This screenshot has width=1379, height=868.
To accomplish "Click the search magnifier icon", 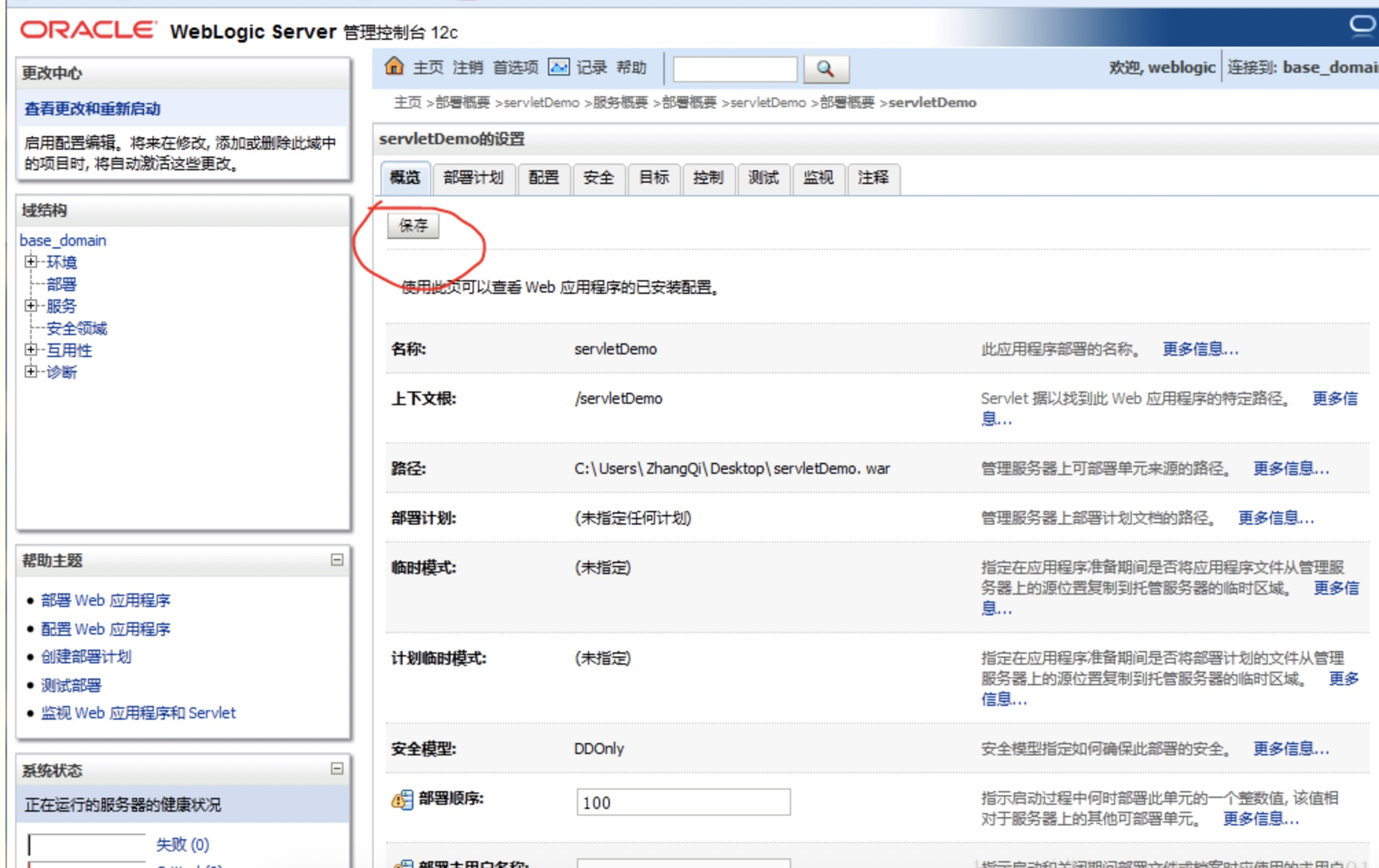I will (x=824, y=68).
